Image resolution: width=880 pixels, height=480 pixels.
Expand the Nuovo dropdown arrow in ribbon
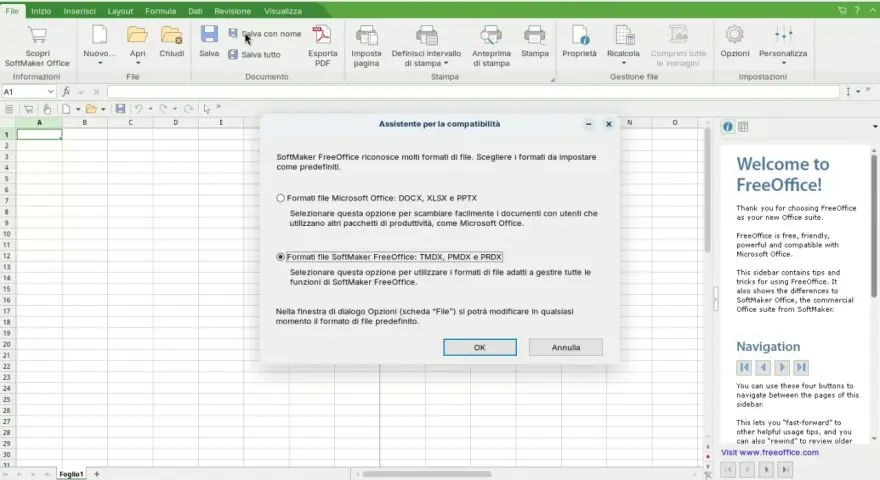coord(100,63)
